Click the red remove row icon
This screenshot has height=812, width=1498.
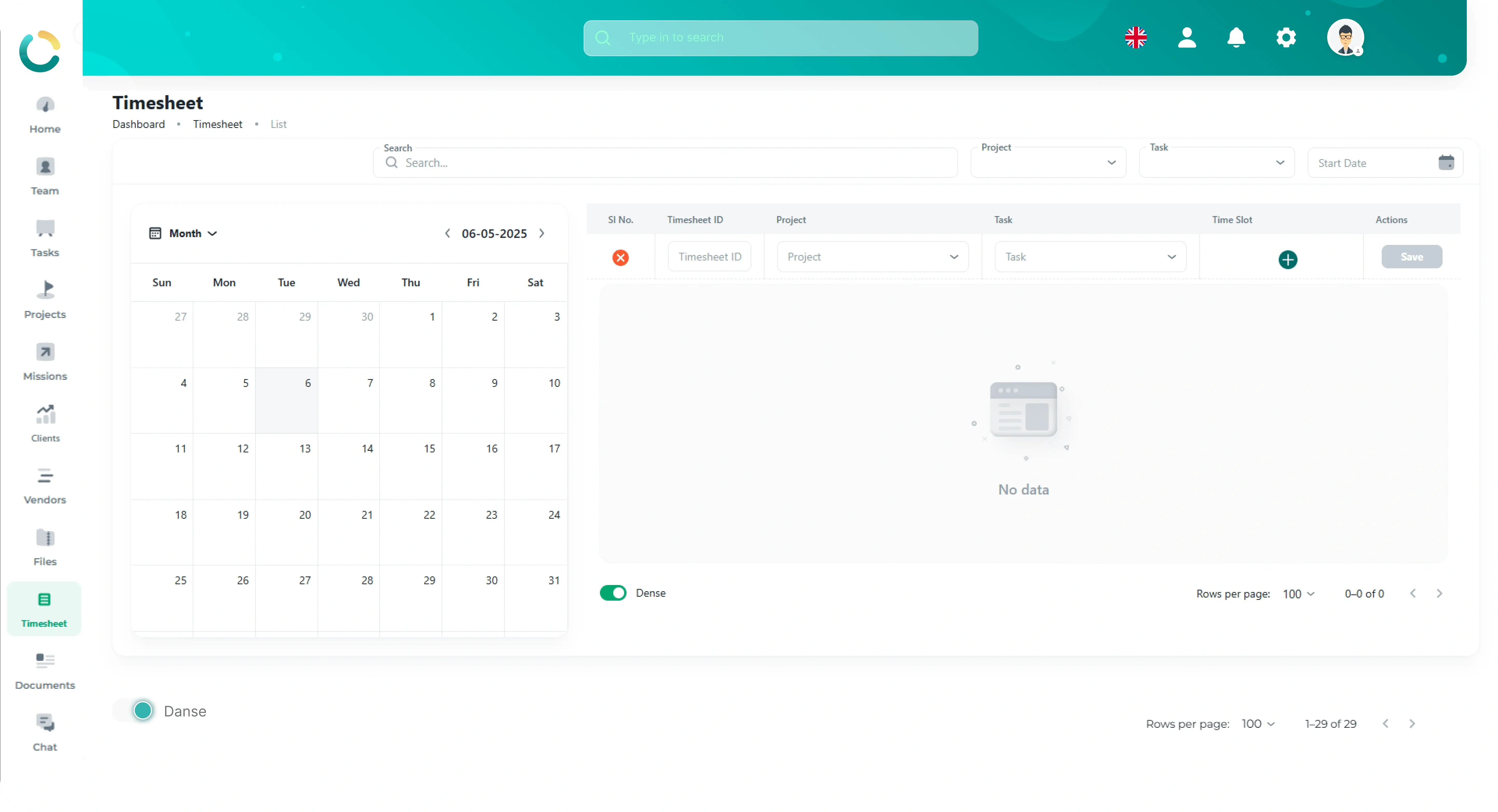(x=621, y=257)
